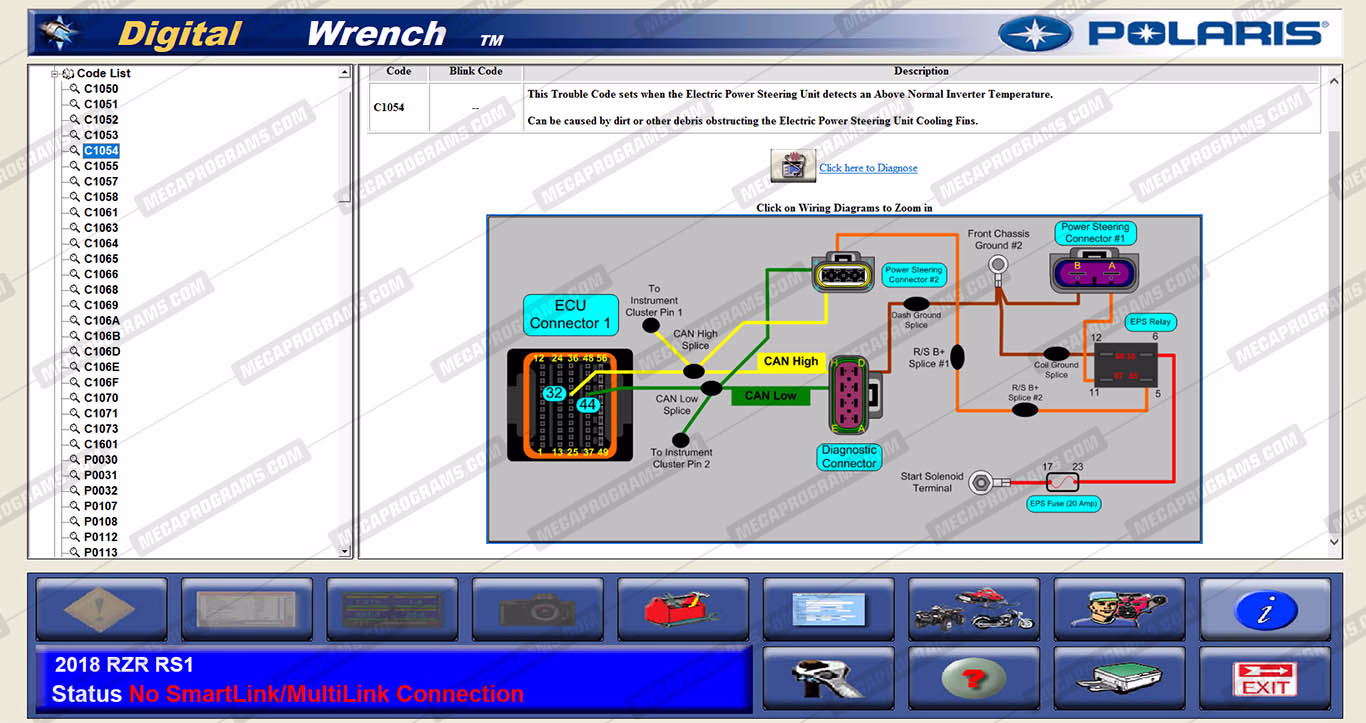This screenshot has height=723, width=1366.
Task: Open the red toolbox button
Action: pyautogui.click(x=683, y=609)
